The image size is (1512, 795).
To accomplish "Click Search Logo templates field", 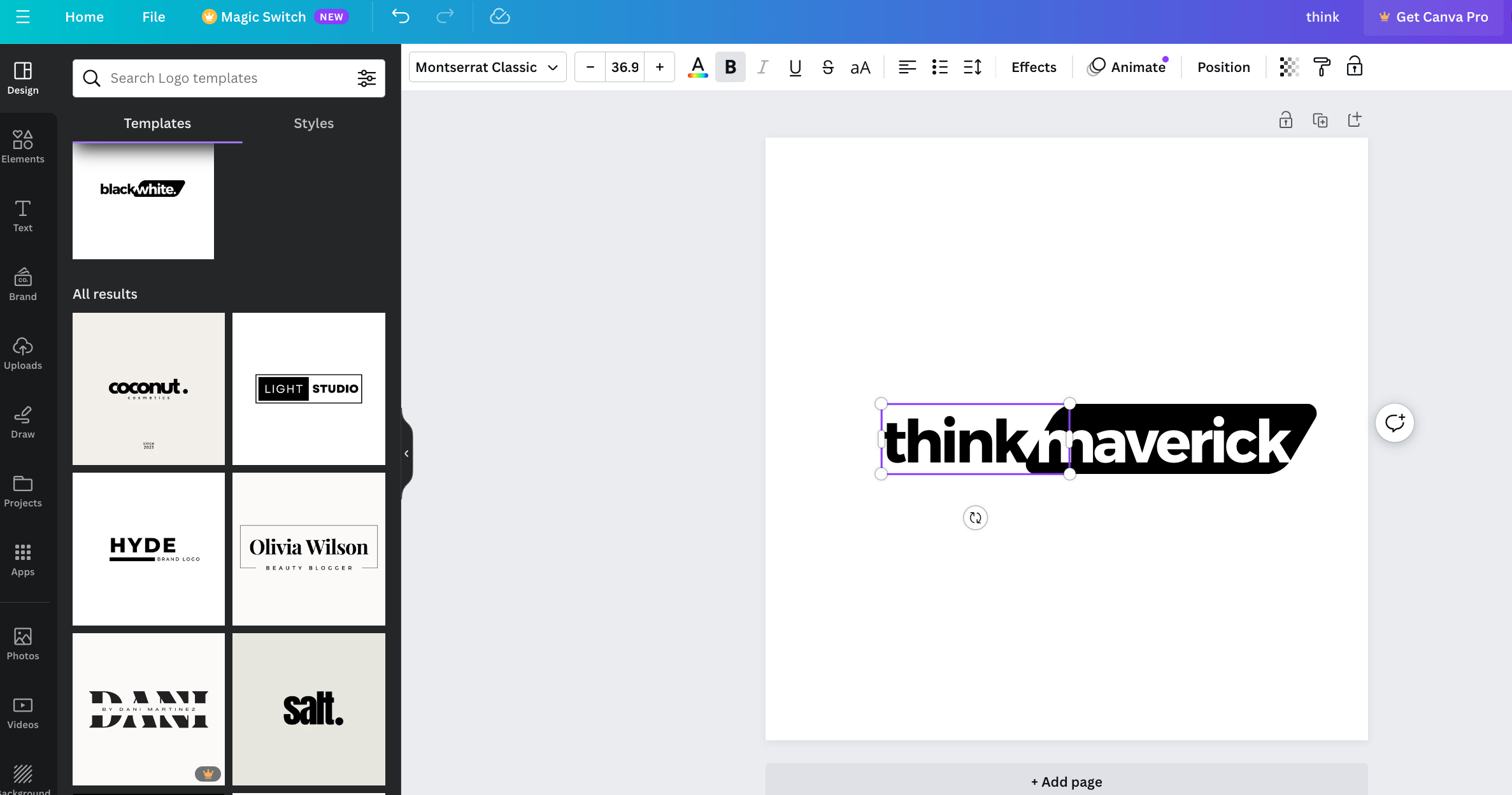I will 229,78.
